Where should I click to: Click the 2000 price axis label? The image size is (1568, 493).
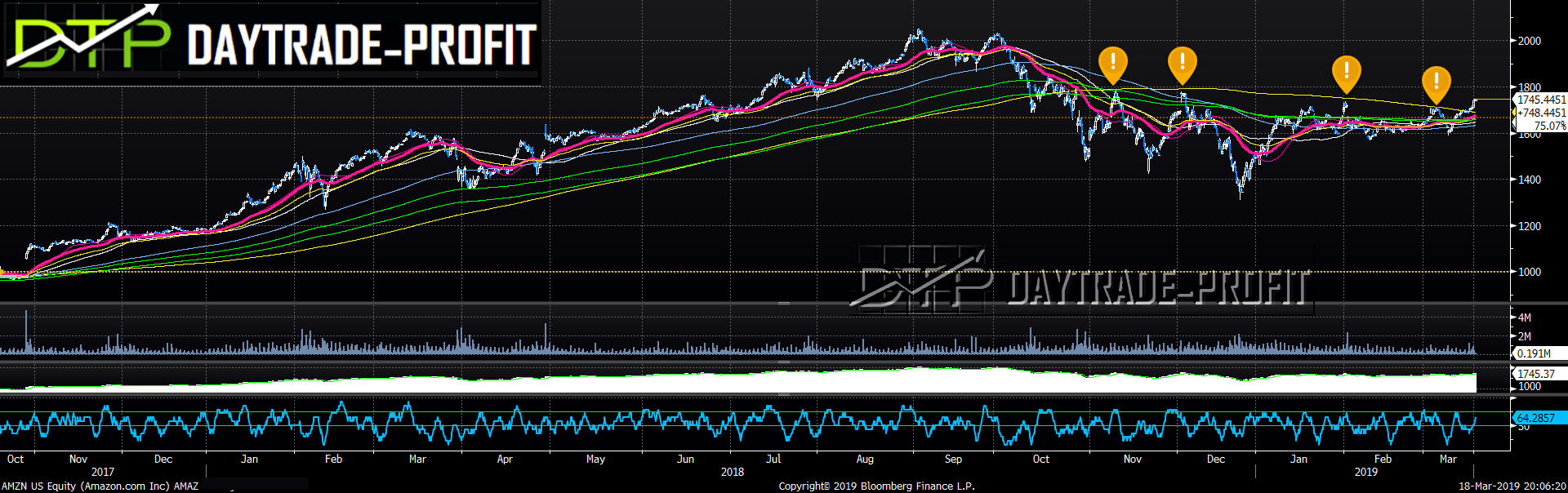pos(1530,41)
